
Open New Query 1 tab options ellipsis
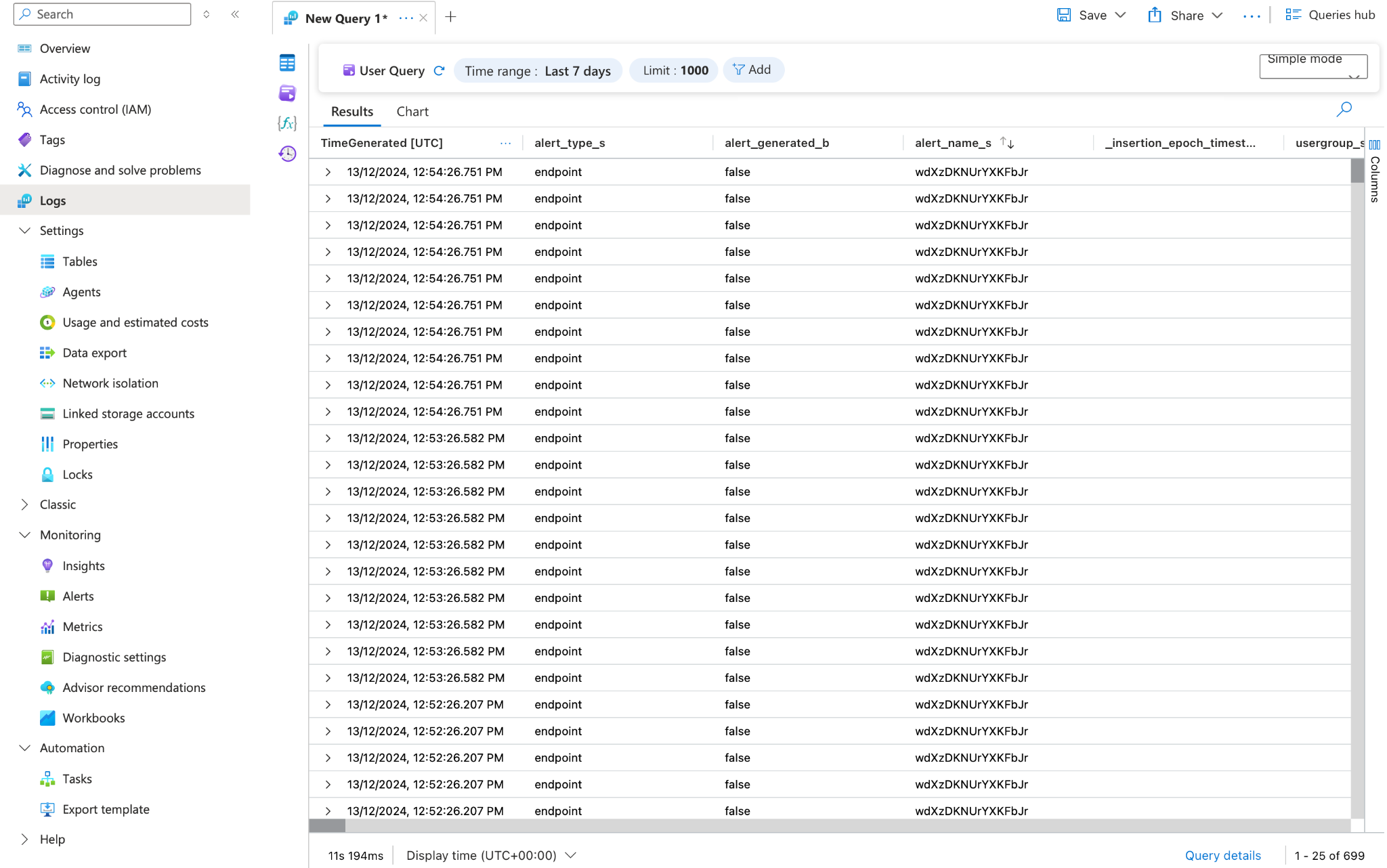pos(406,18)
